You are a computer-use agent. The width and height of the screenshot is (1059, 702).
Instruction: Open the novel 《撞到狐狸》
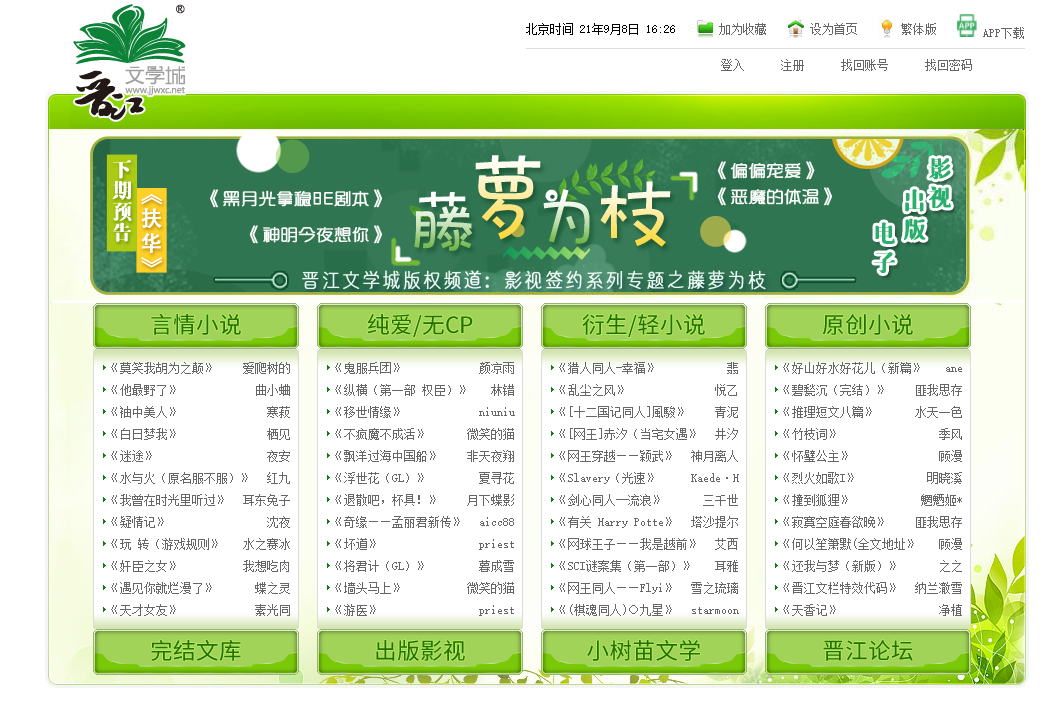(815, 500)
